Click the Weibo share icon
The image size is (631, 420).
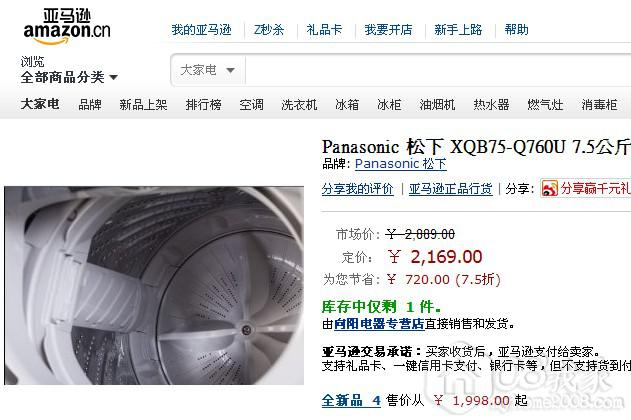point(550,188)
